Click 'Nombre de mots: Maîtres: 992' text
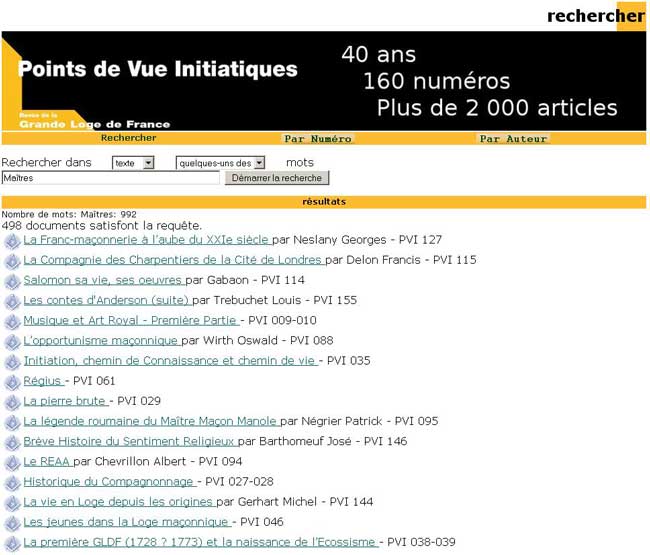This screenshot has height=555, width=650. [69, 214]
